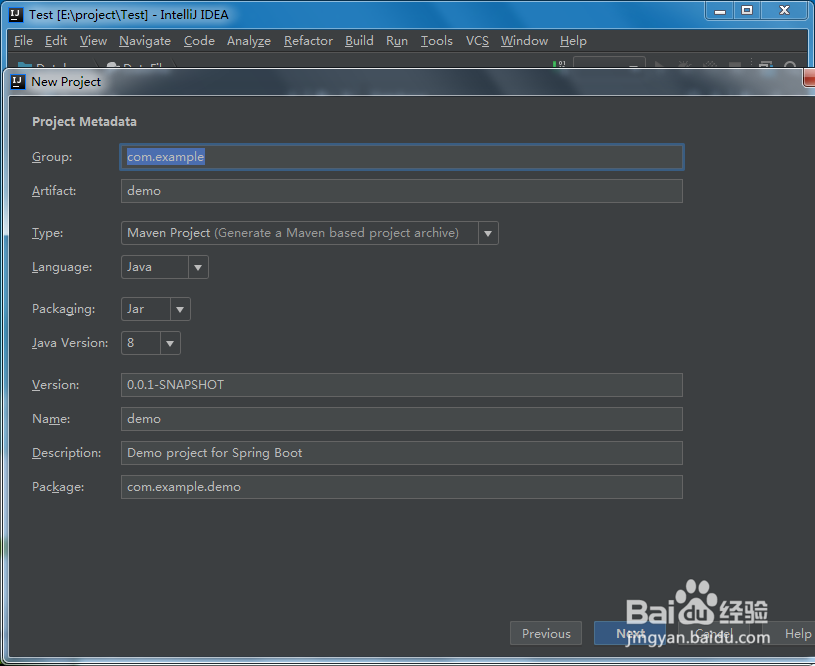Open the Build menu

pos(359,41)
